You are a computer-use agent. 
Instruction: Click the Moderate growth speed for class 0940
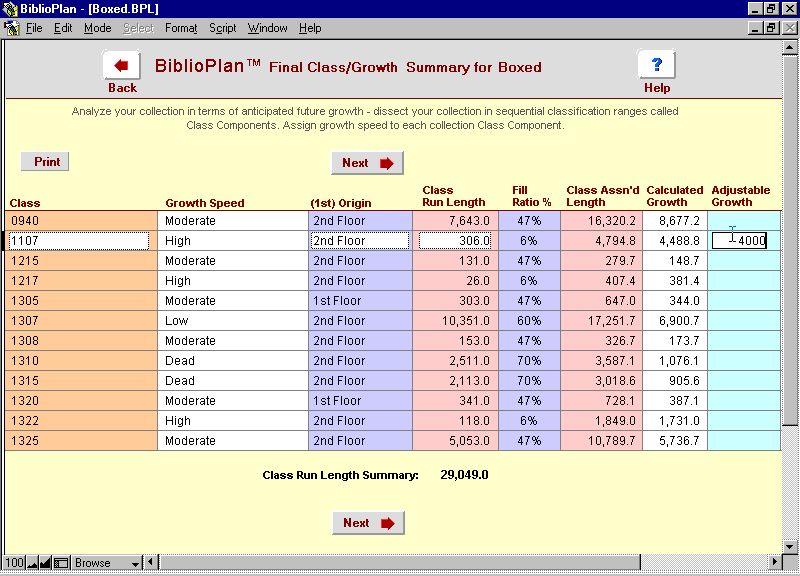tap(233, 221)
